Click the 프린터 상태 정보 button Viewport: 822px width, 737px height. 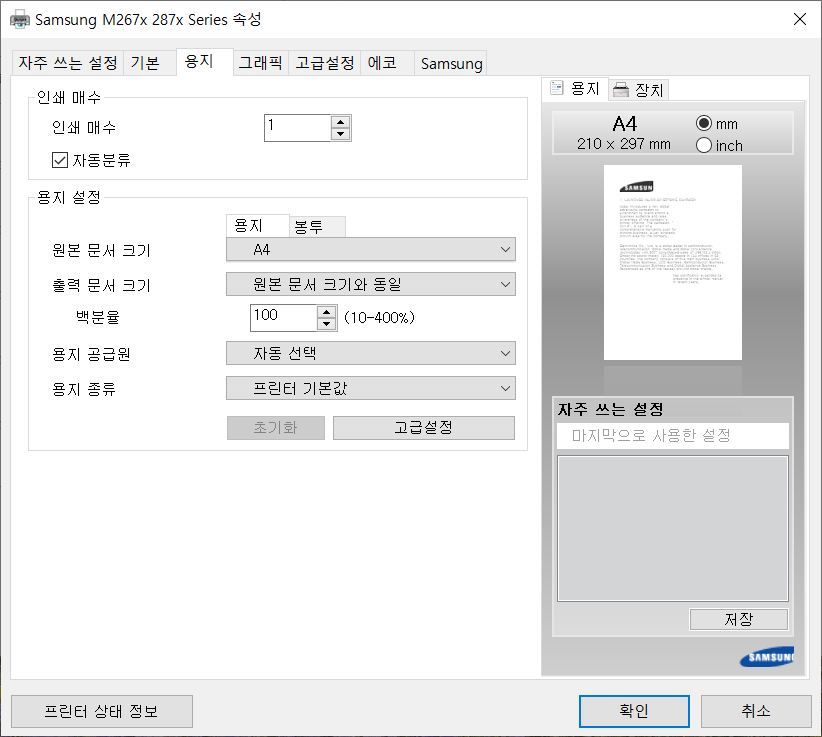tap(102, 711)
